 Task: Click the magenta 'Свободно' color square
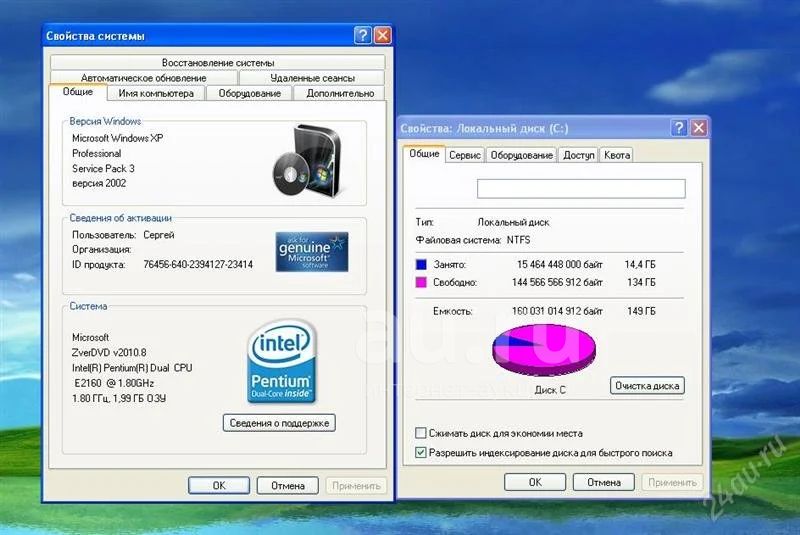coord(421,282)
